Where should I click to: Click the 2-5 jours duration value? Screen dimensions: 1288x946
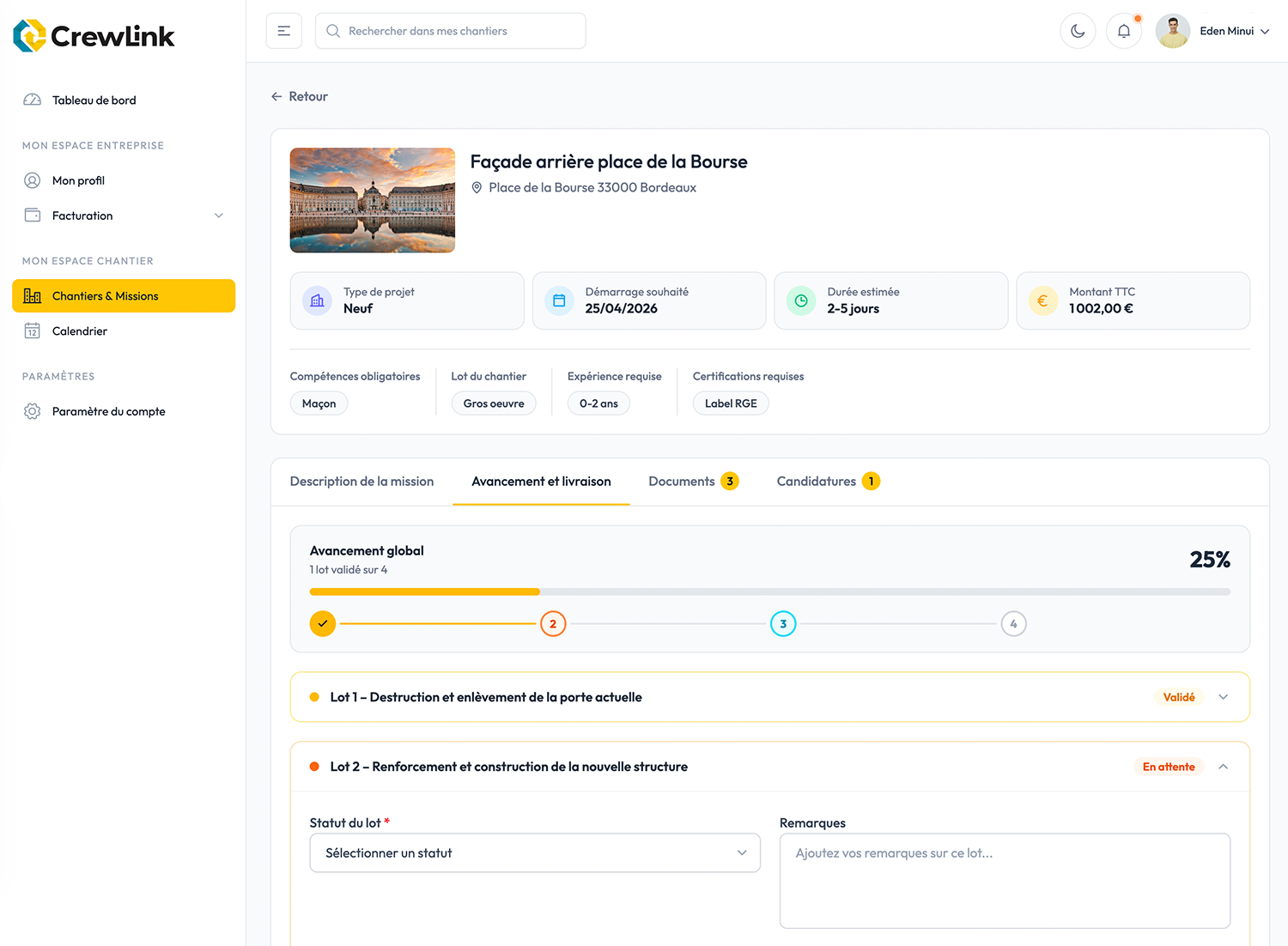click(x=854, y=309)
